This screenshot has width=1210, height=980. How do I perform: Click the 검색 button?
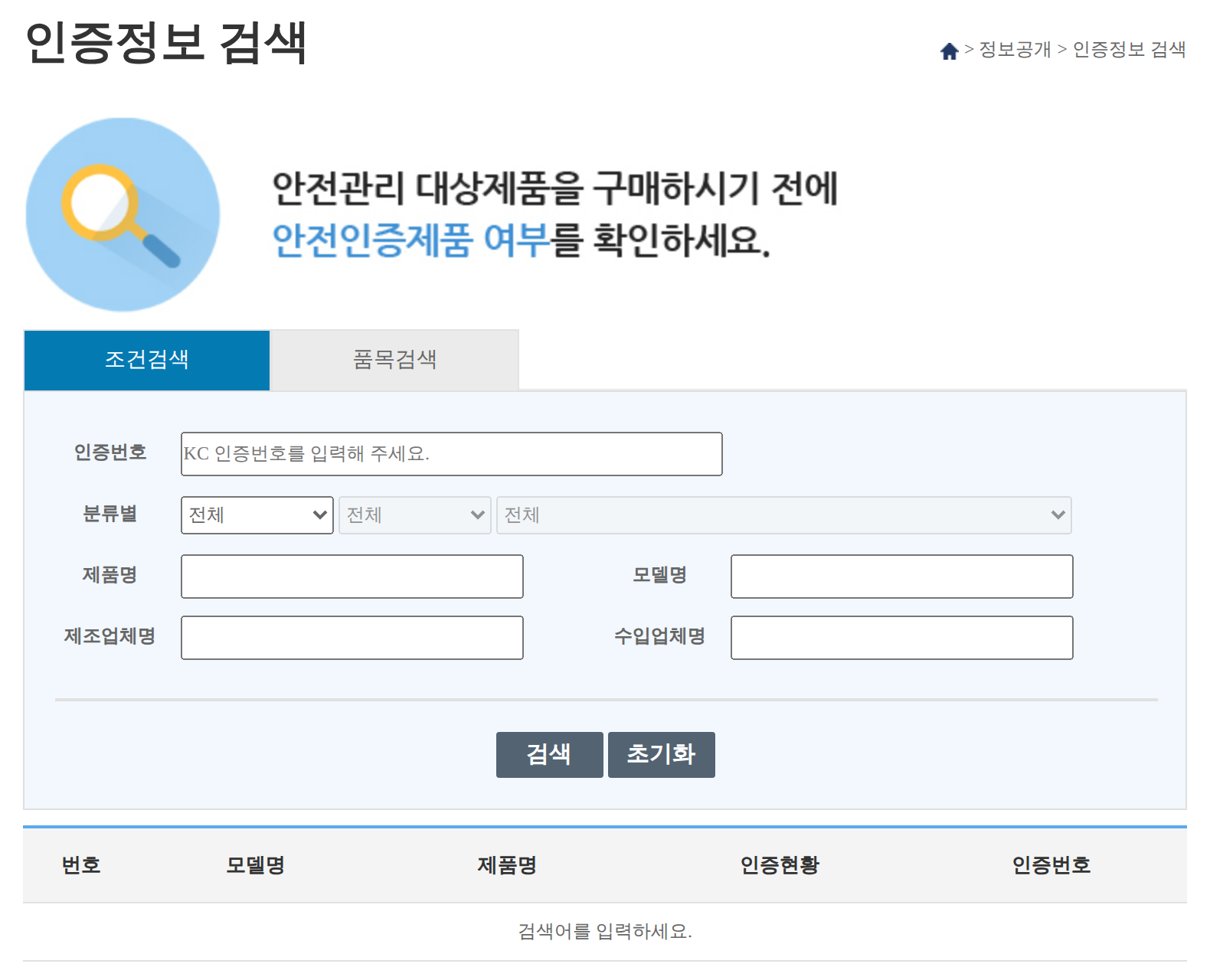click(550, 755)
